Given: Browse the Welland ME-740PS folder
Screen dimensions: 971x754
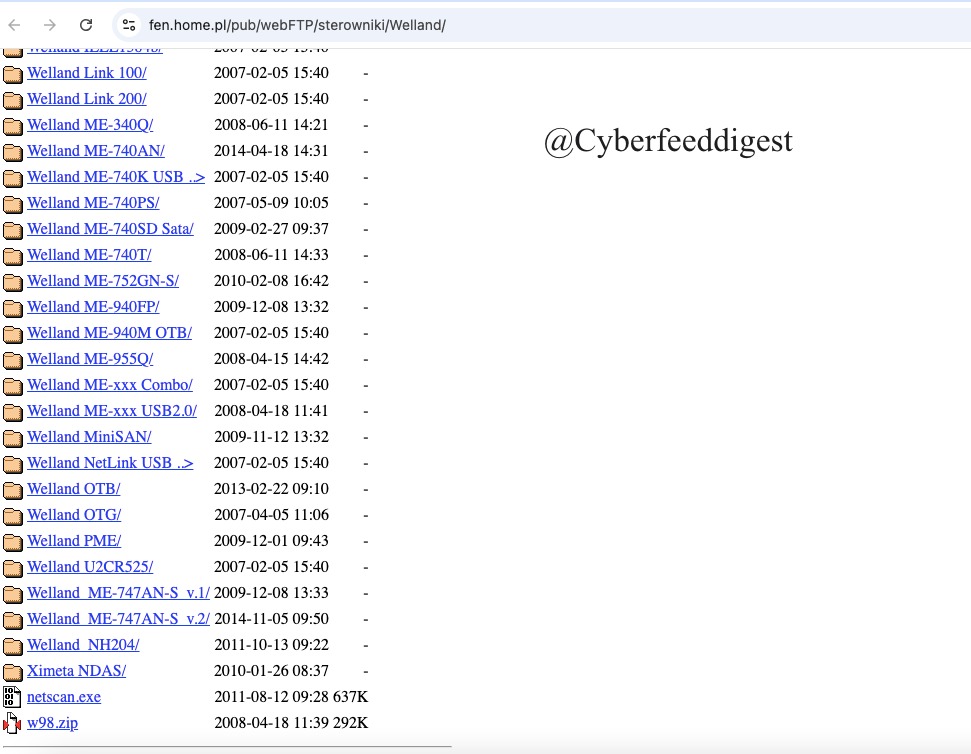Looking at the screenshot, I should click(x=93, y=202).
